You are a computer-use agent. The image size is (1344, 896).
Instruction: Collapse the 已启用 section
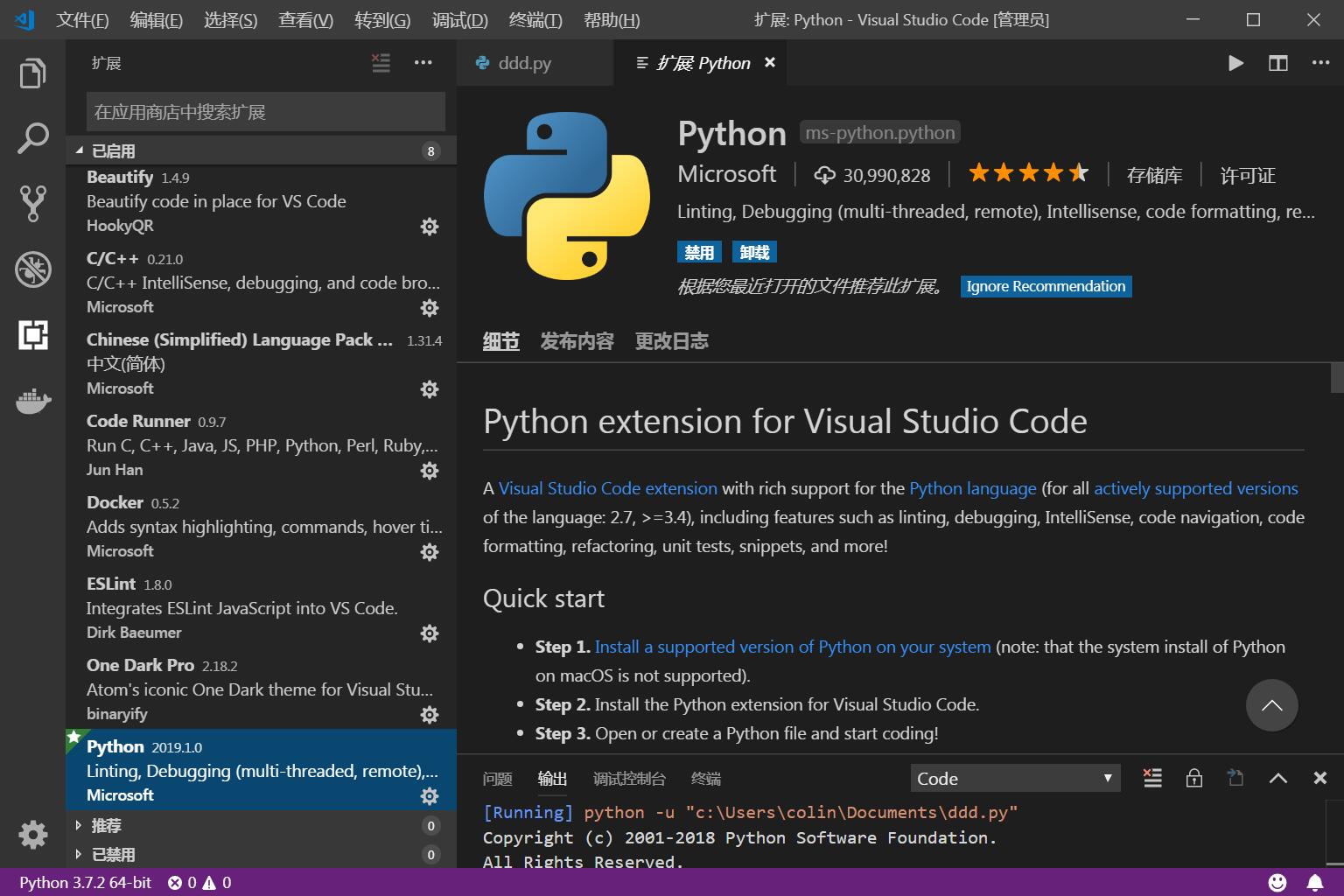tap(113, 150)
